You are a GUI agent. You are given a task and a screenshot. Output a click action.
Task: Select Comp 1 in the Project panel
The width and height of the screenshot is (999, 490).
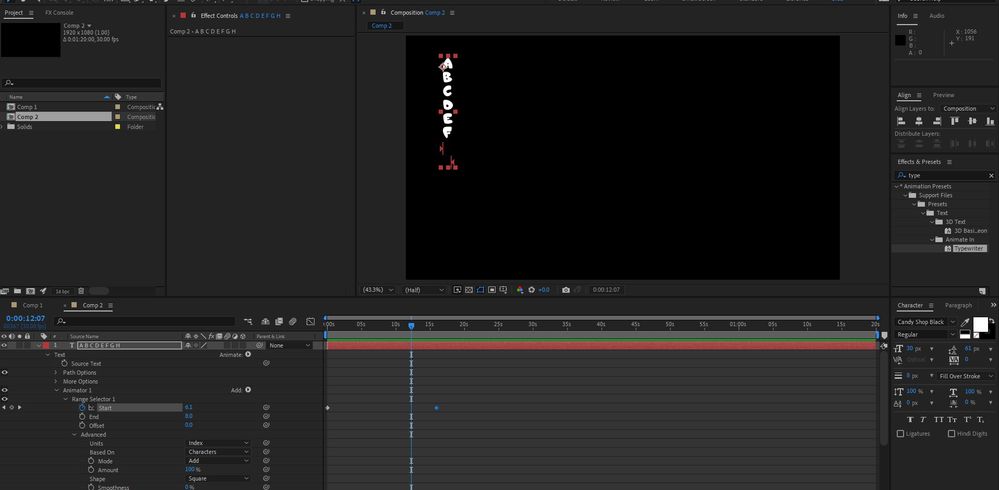[27, 107]
